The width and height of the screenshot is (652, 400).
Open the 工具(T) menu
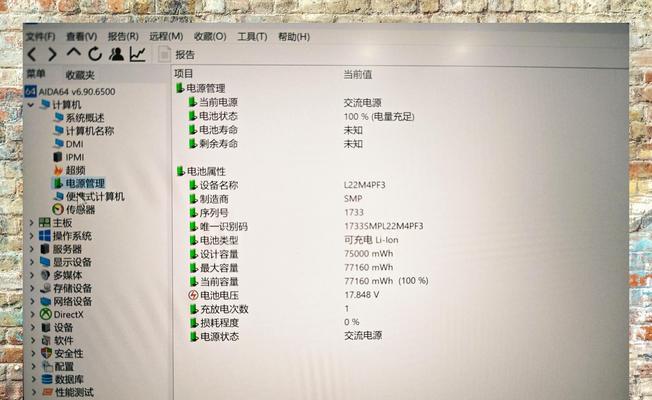[x=252, y=37]
